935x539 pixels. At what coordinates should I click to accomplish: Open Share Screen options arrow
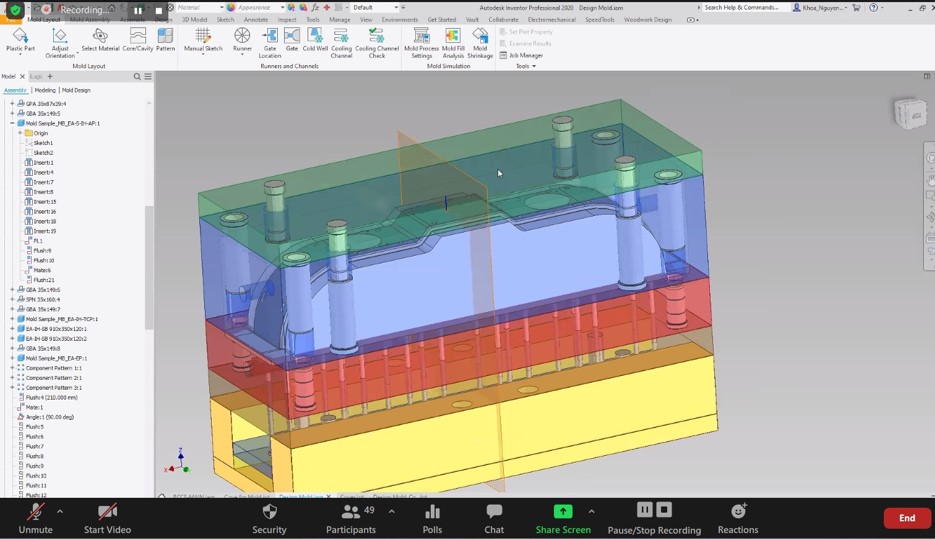[x=591, y=511]
